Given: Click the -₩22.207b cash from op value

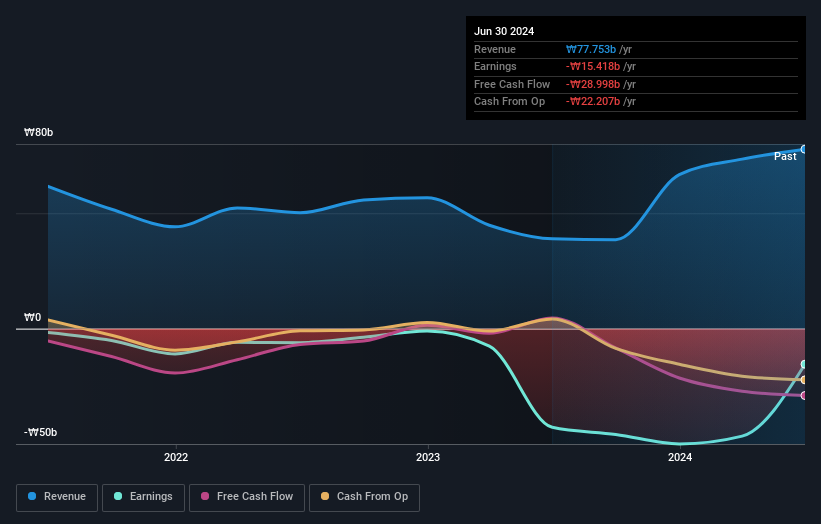Looking at the screenshot, I should click(x=593, y=102).
